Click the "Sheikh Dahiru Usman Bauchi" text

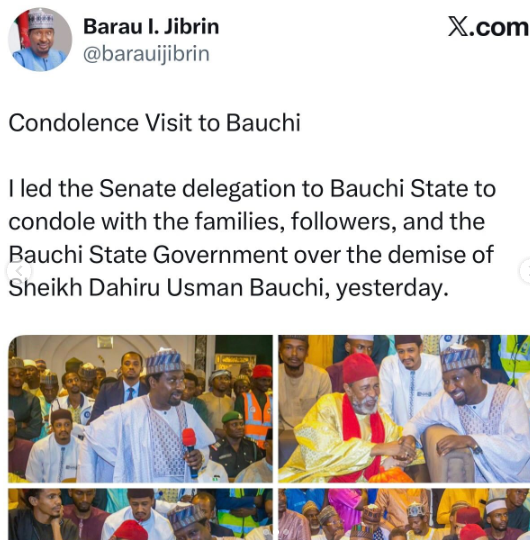click(165, 287)
